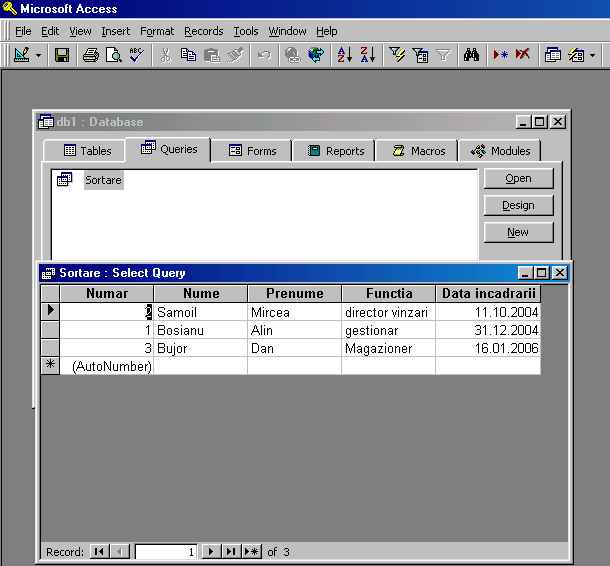Open Print Preview from toolbar
The width and height of the screenshot is (610, 566).
[x=114, y=56]
